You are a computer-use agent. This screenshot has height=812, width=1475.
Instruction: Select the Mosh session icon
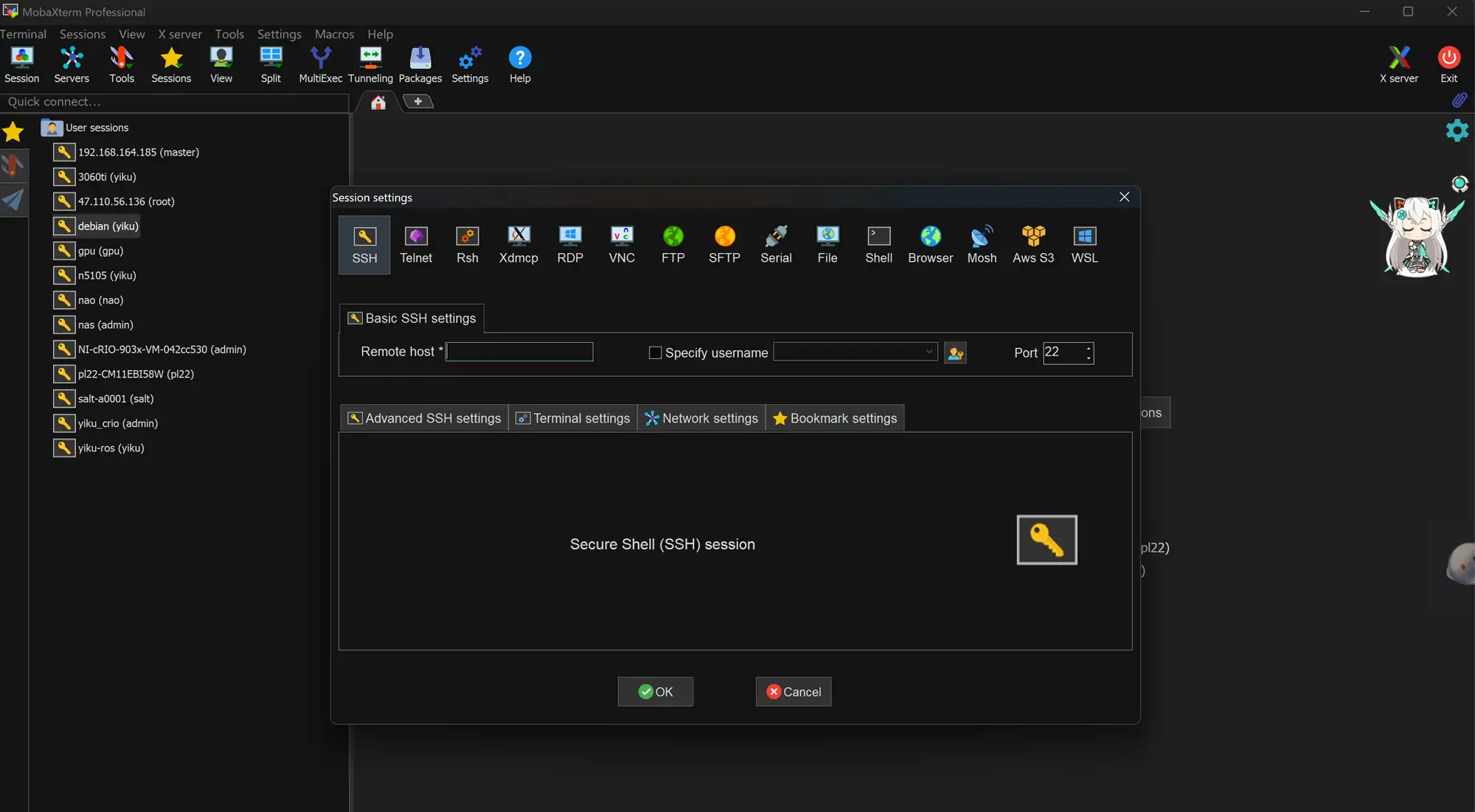tap(982, 245)
